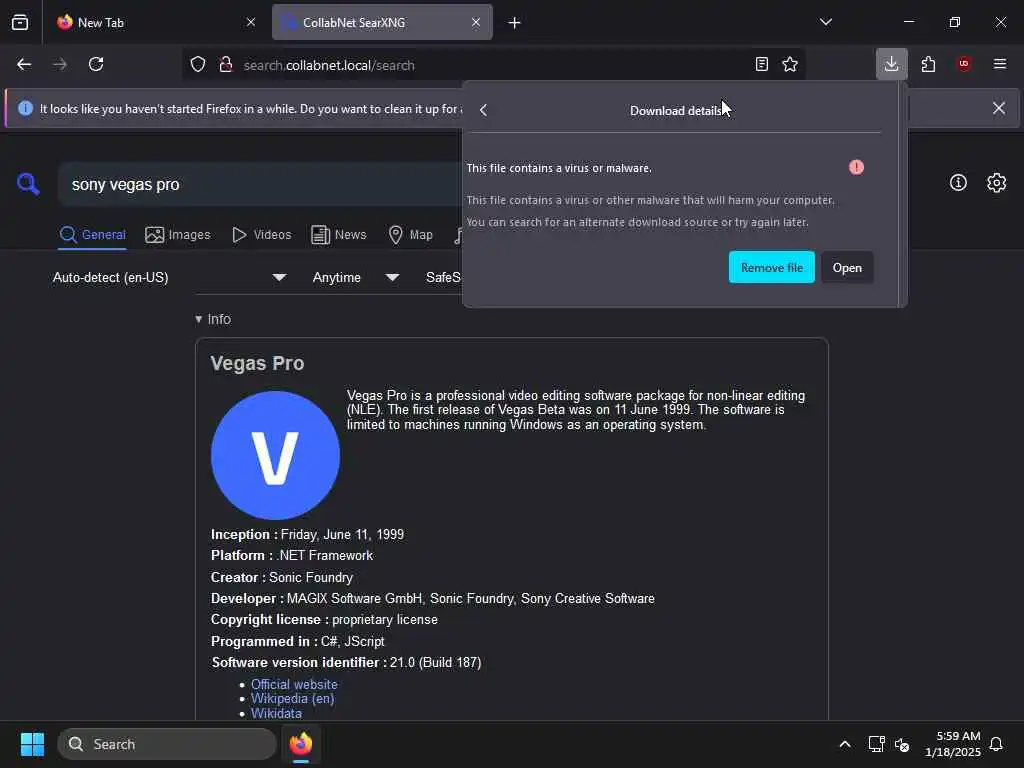
Task: Select the CollabNet SearXNG tab
Action: (382, 22)
